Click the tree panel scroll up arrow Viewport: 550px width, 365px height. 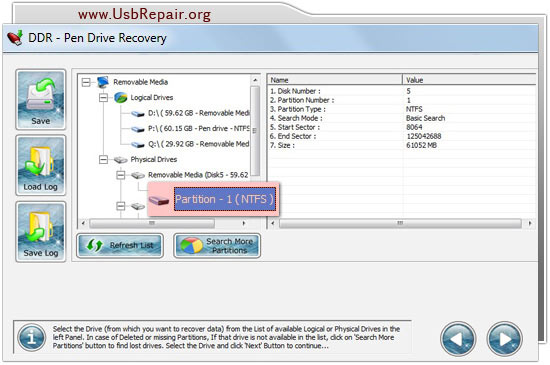[x=255, y=80]
